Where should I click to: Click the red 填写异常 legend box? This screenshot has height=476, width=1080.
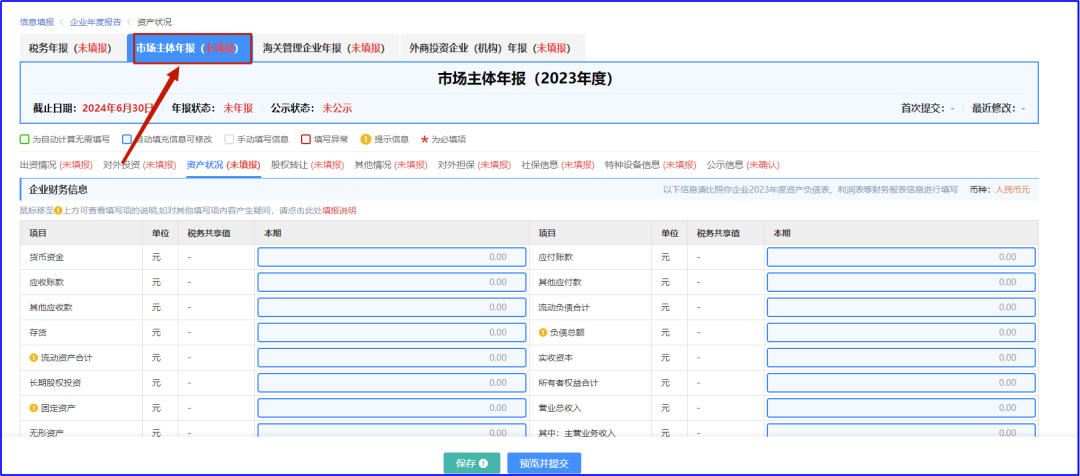[x=306, y=139]
